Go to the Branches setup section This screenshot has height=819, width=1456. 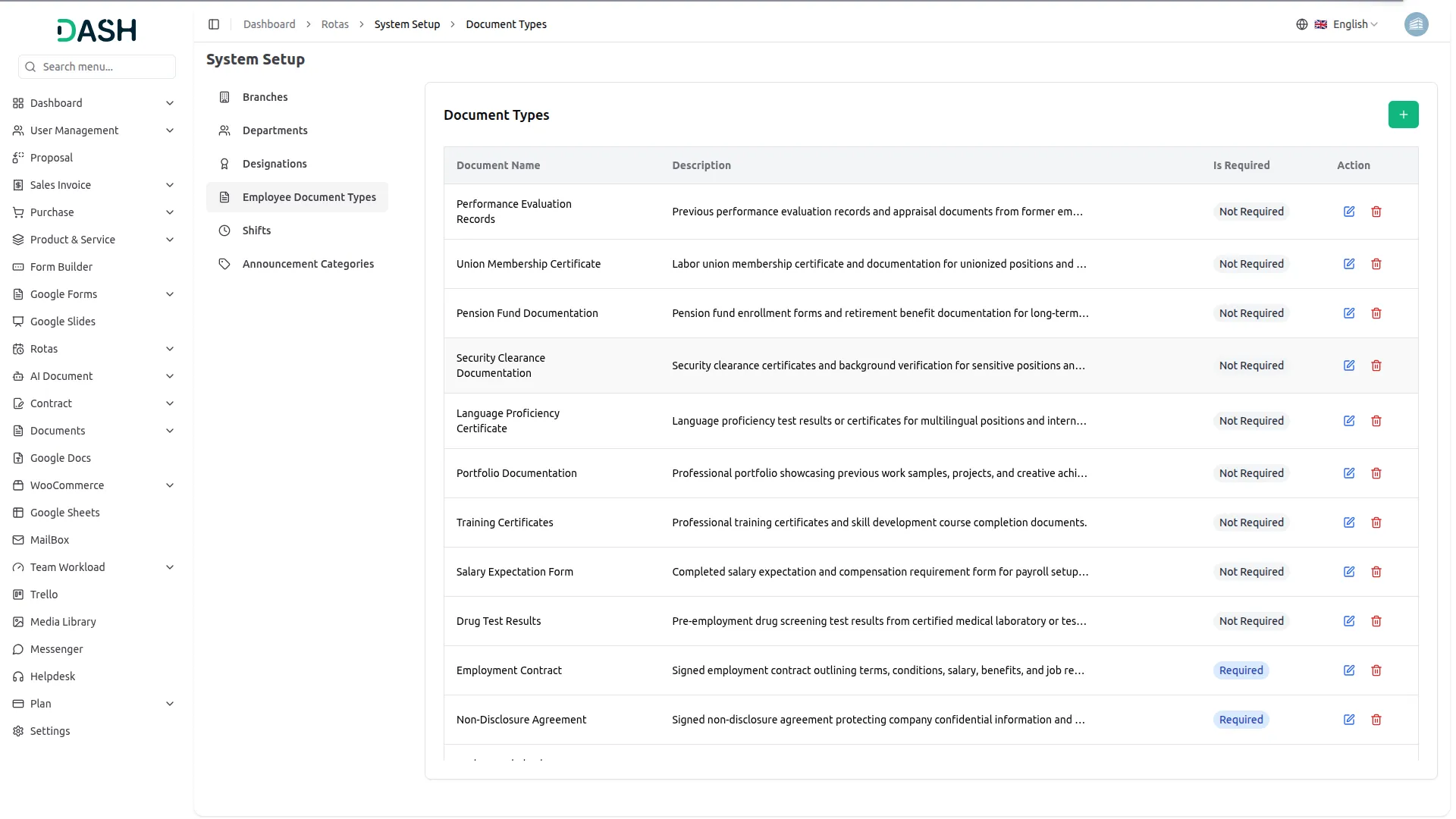point(265,97)
